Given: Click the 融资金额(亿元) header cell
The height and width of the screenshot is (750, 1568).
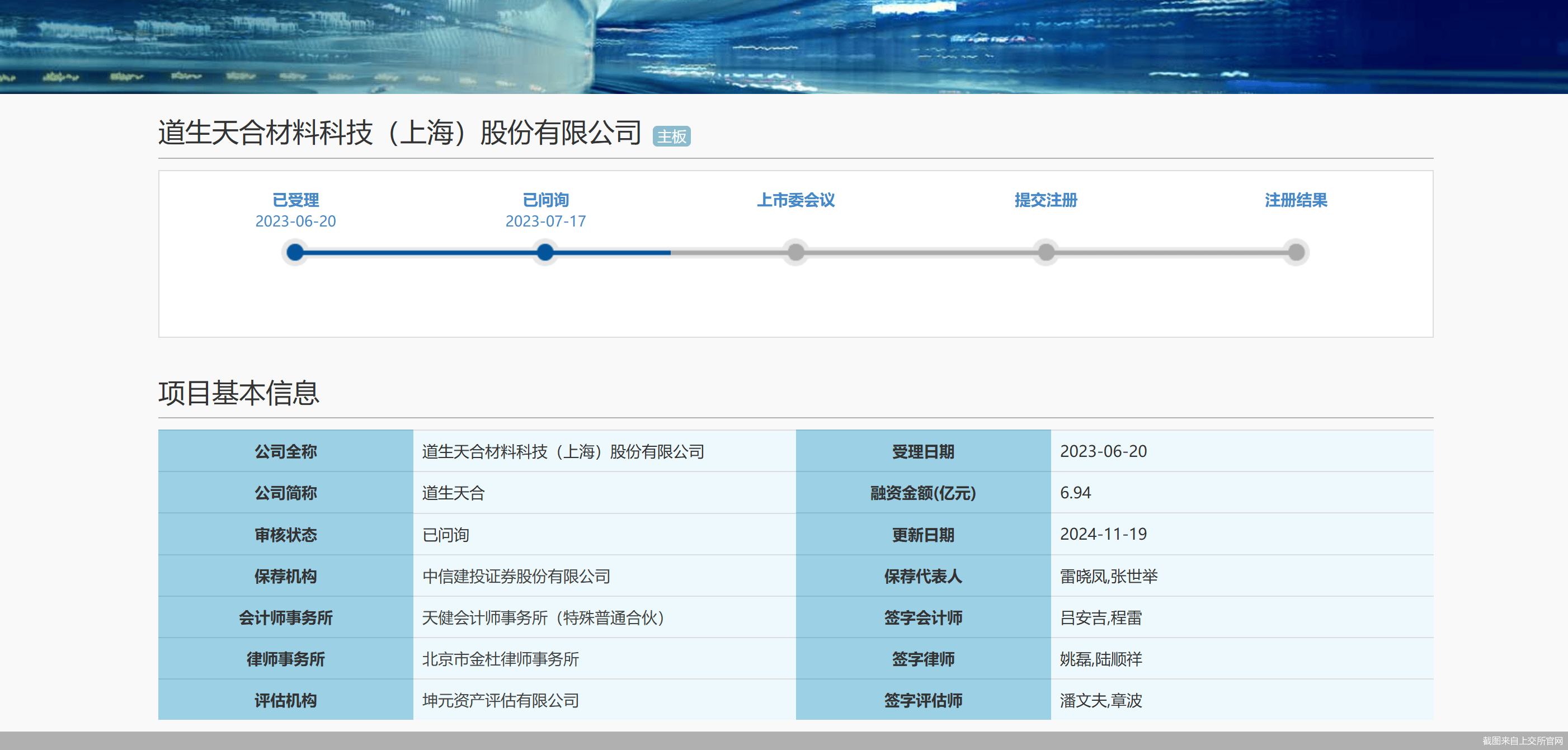Looking at the screenshot, I should [924, 493].
